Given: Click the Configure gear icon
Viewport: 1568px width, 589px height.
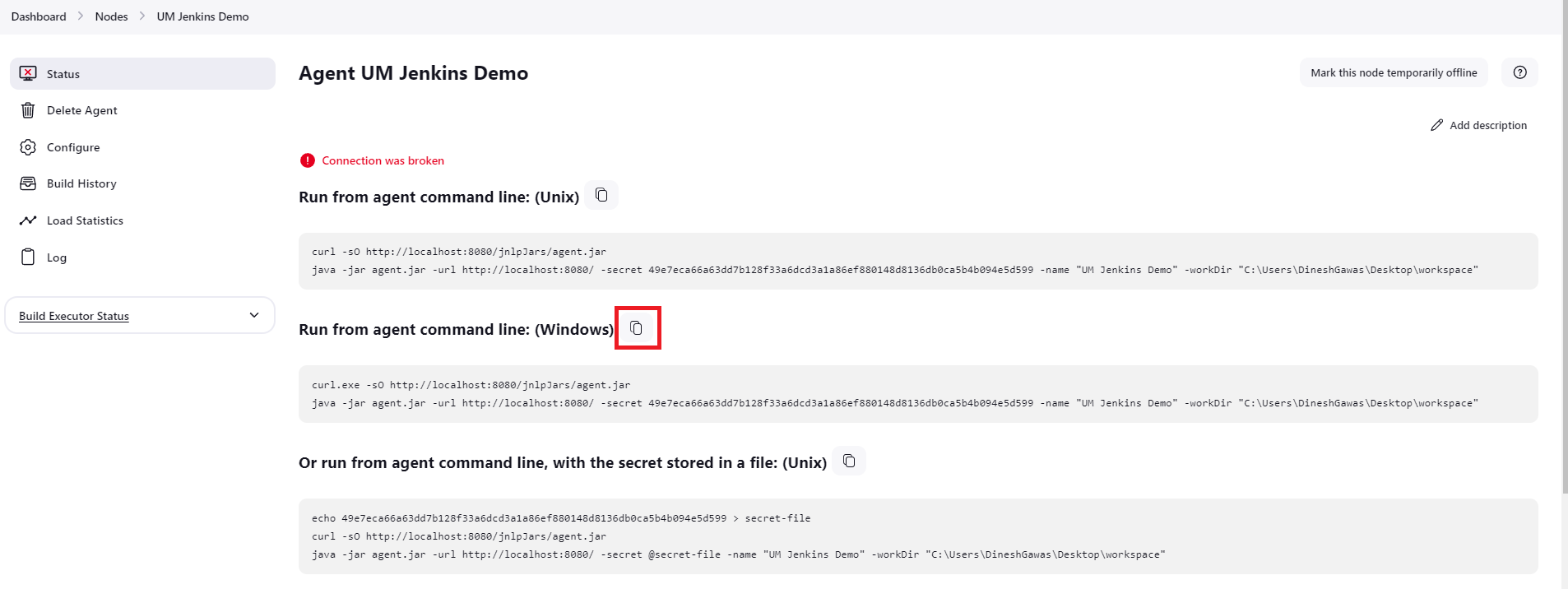Looking at the screenshot, I should tap(28, 147).
